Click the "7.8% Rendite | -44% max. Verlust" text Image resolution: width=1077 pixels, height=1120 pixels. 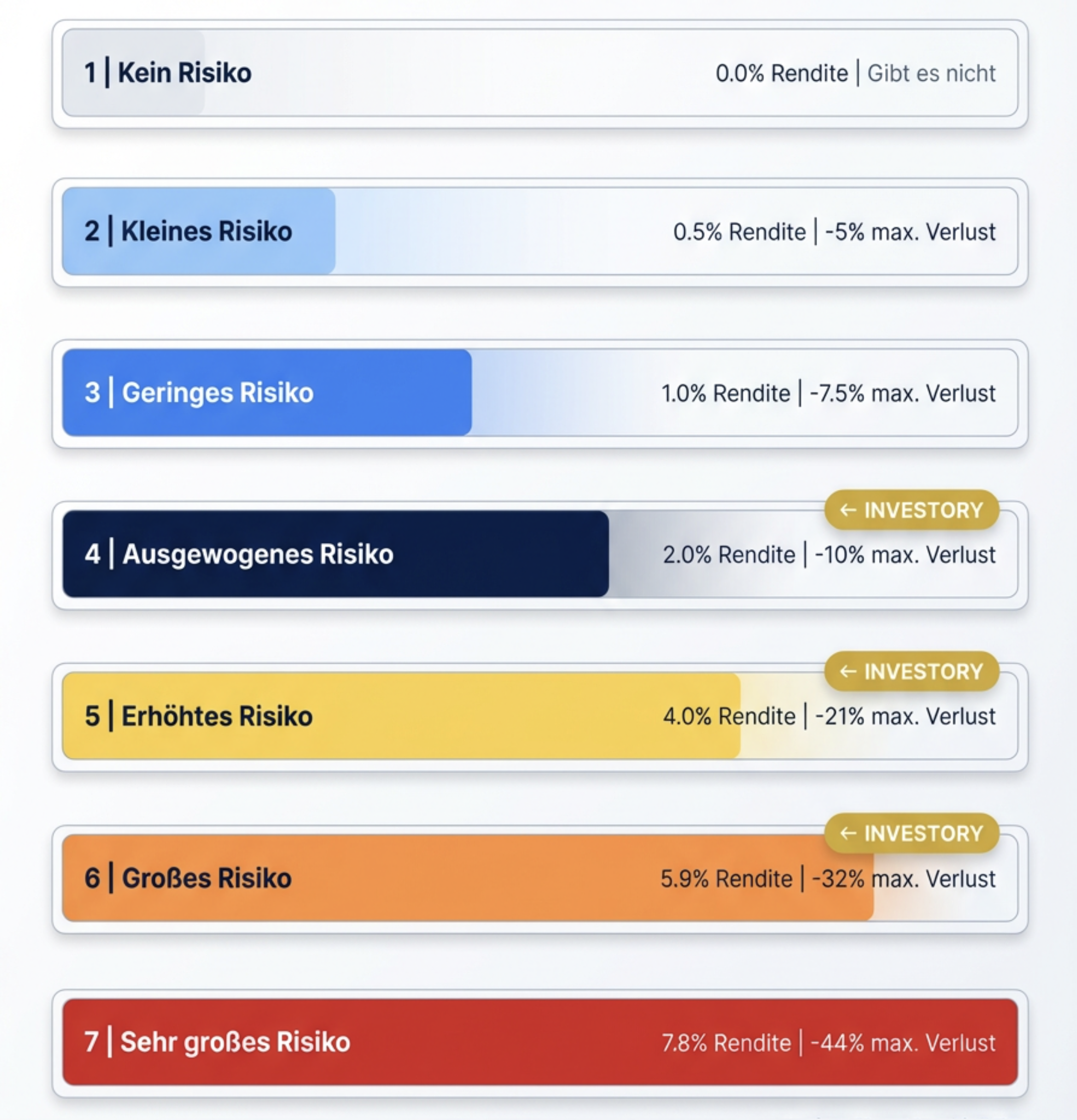point(828,1043)
